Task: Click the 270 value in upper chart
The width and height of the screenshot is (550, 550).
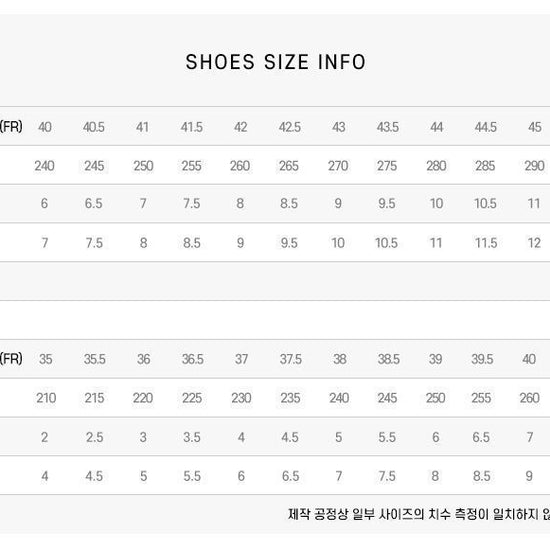Action: pos(338,166)
